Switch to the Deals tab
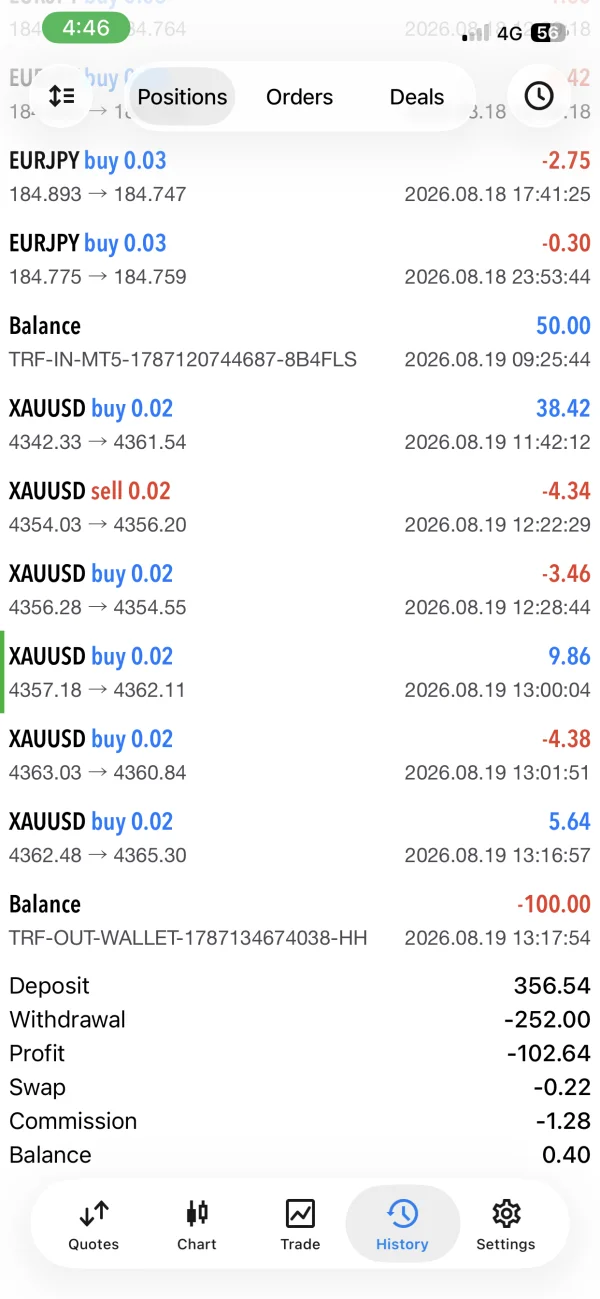 pos(417,97)
